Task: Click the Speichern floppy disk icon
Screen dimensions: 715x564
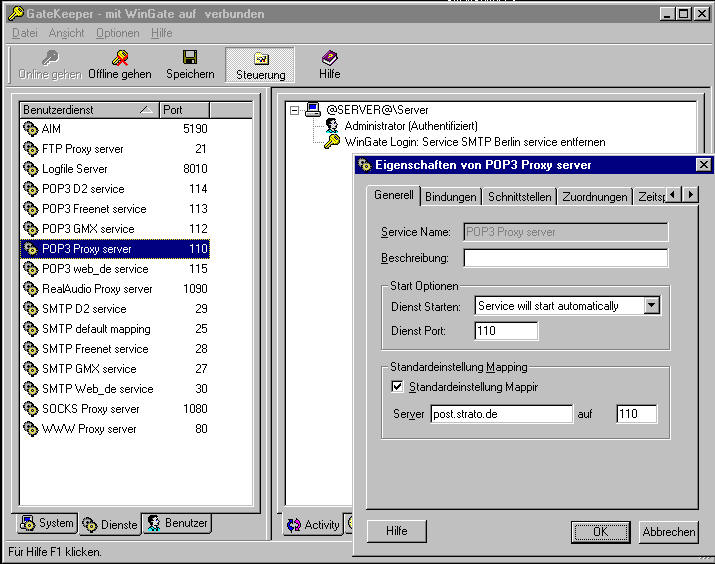Action: coord(190,58)
